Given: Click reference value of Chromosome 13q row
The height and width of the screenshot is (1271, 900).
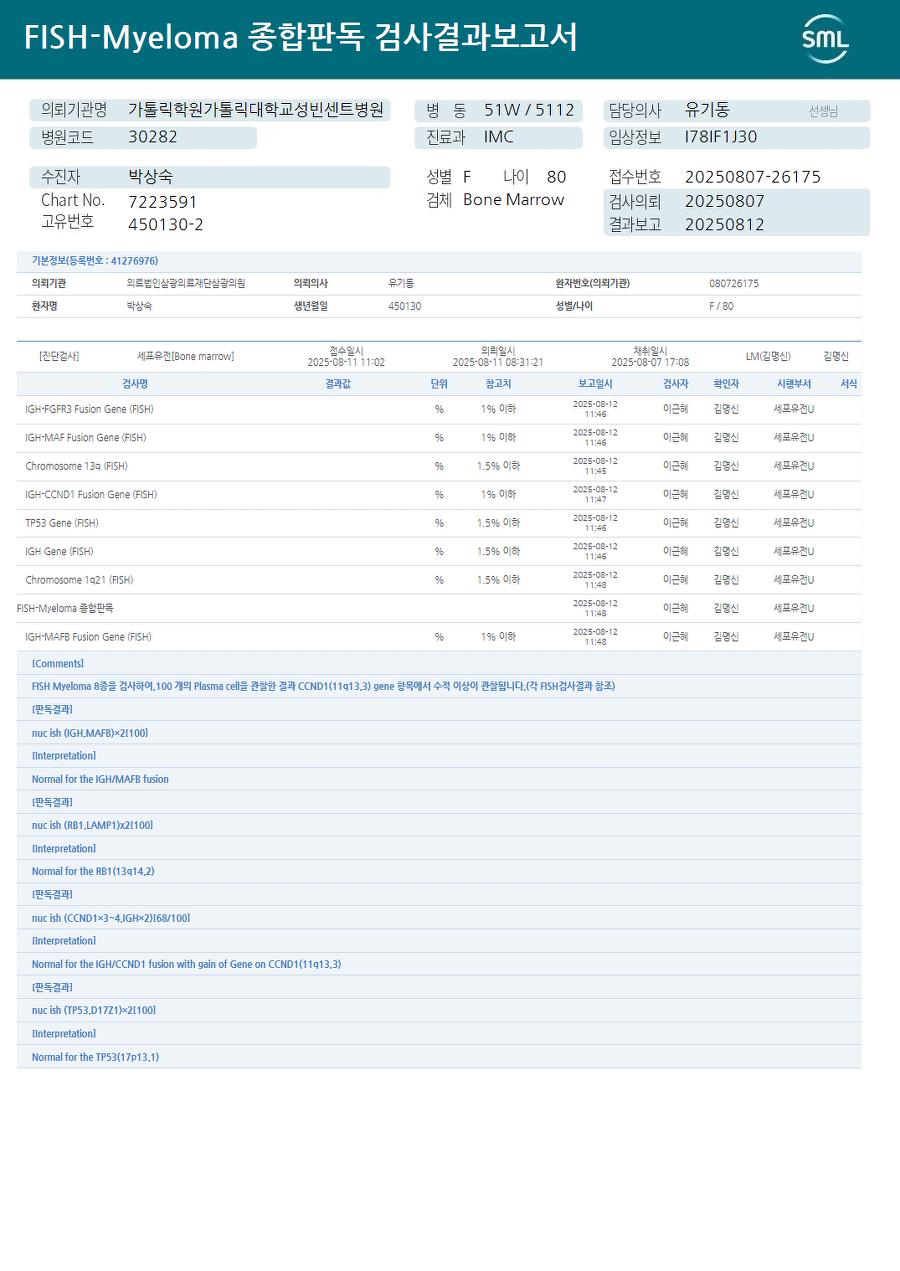Looking at the screenshot, I should [498, 466].
